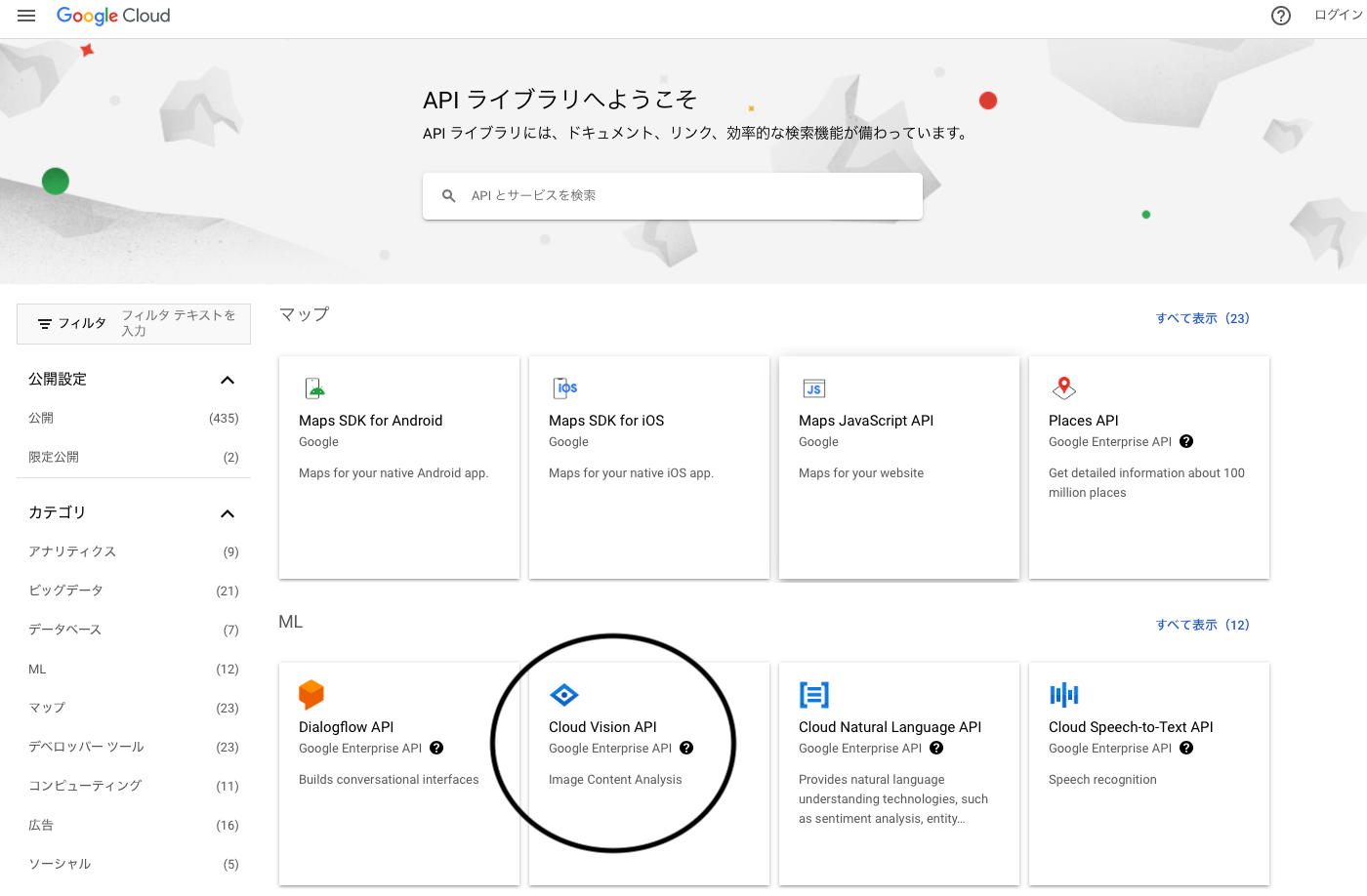The width and height of the screenshot is (1367, 896).
Task: Click すべて表示 (23) for マップ section
Action: (1203, 318)
